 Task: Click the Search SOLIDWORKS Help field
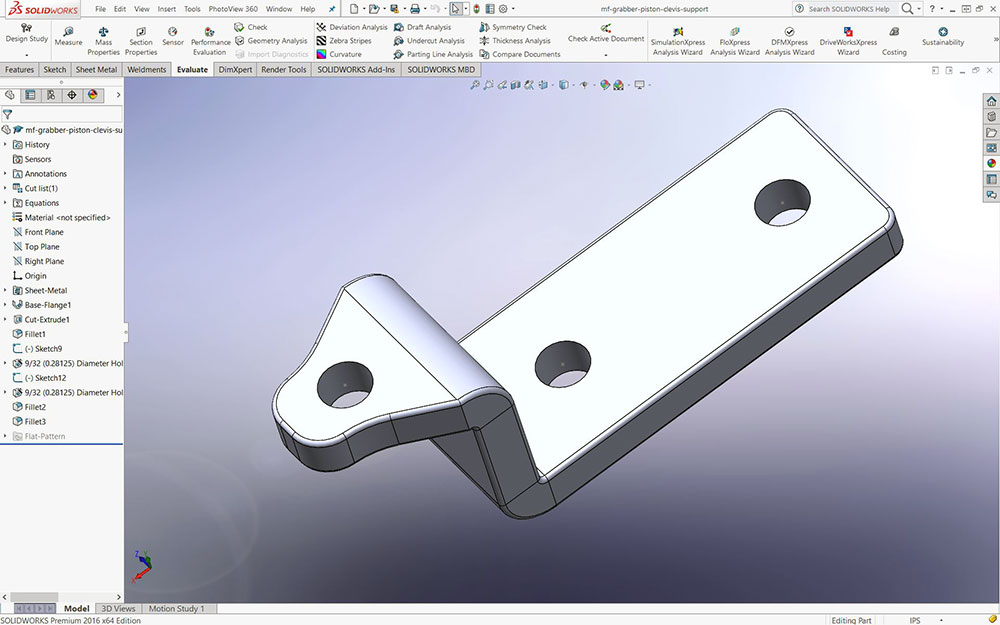(x=848, y=9)
